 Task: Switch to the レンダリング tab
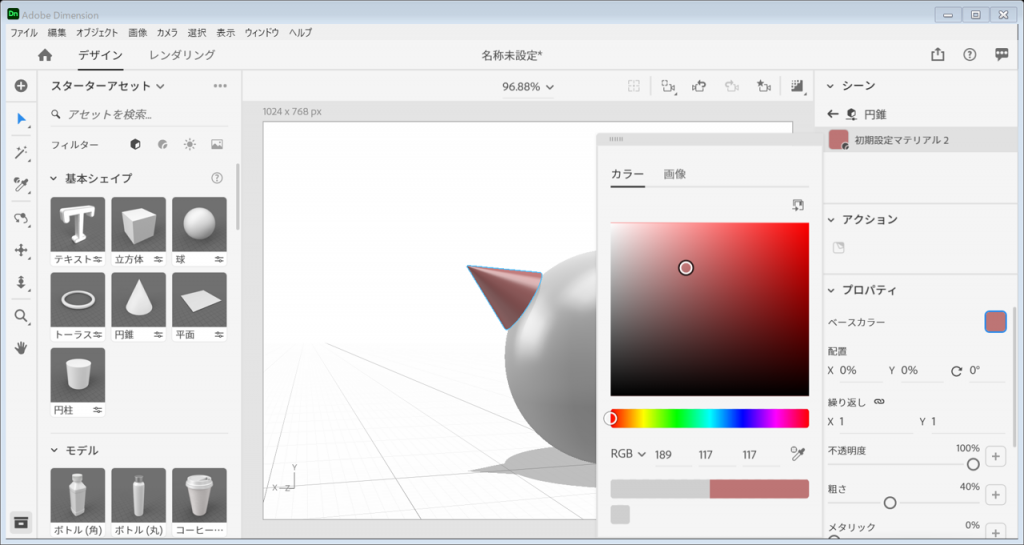pos(182,55)
